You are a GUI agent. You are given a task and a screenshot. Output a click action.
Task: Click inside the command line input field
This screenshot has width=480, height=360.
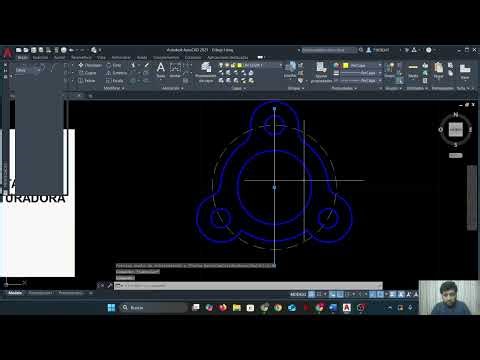[x=248, y=286]
